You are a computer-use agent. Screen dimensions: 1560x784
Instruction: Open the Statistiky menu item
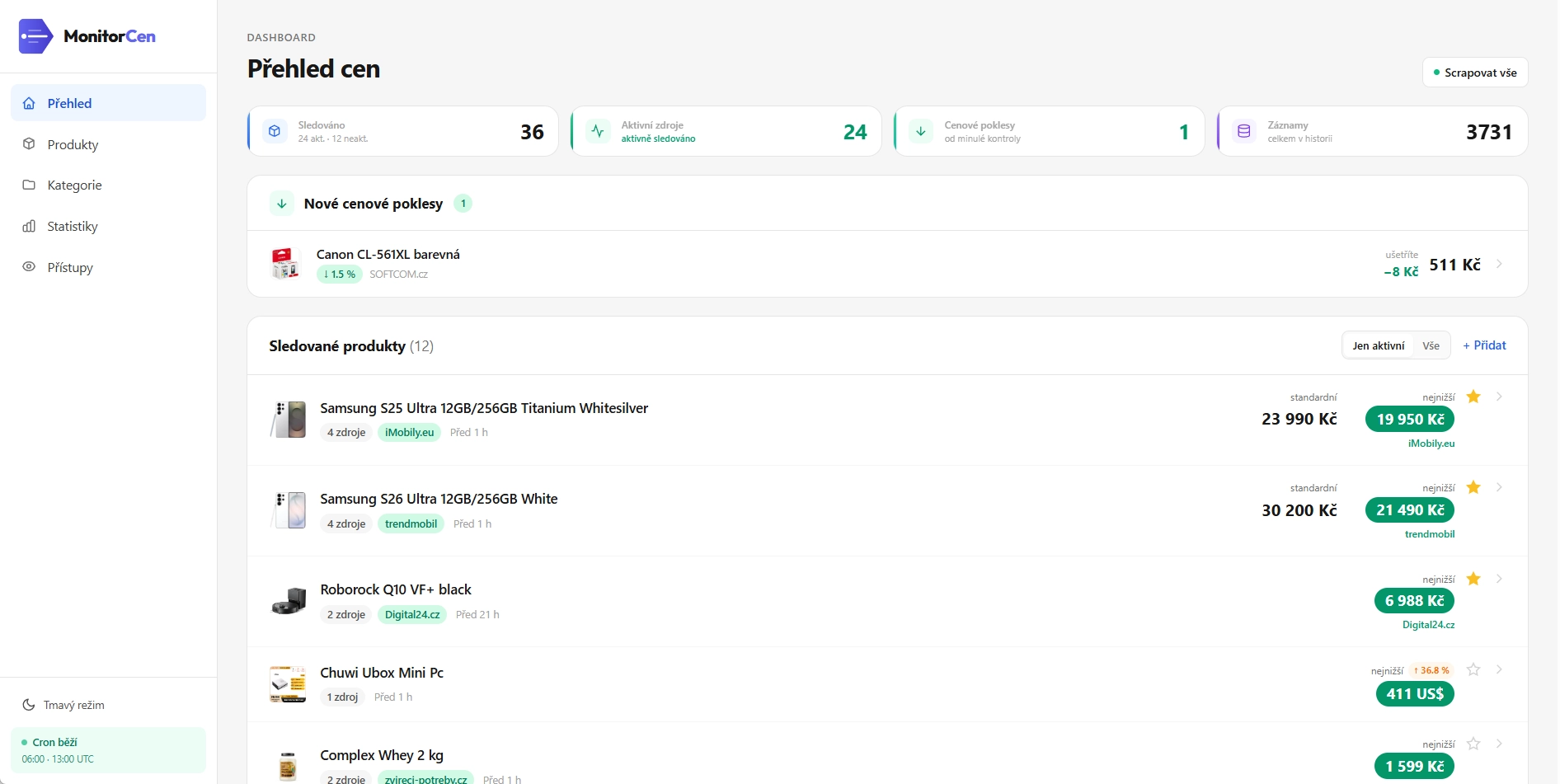click(x=108, y=226)
